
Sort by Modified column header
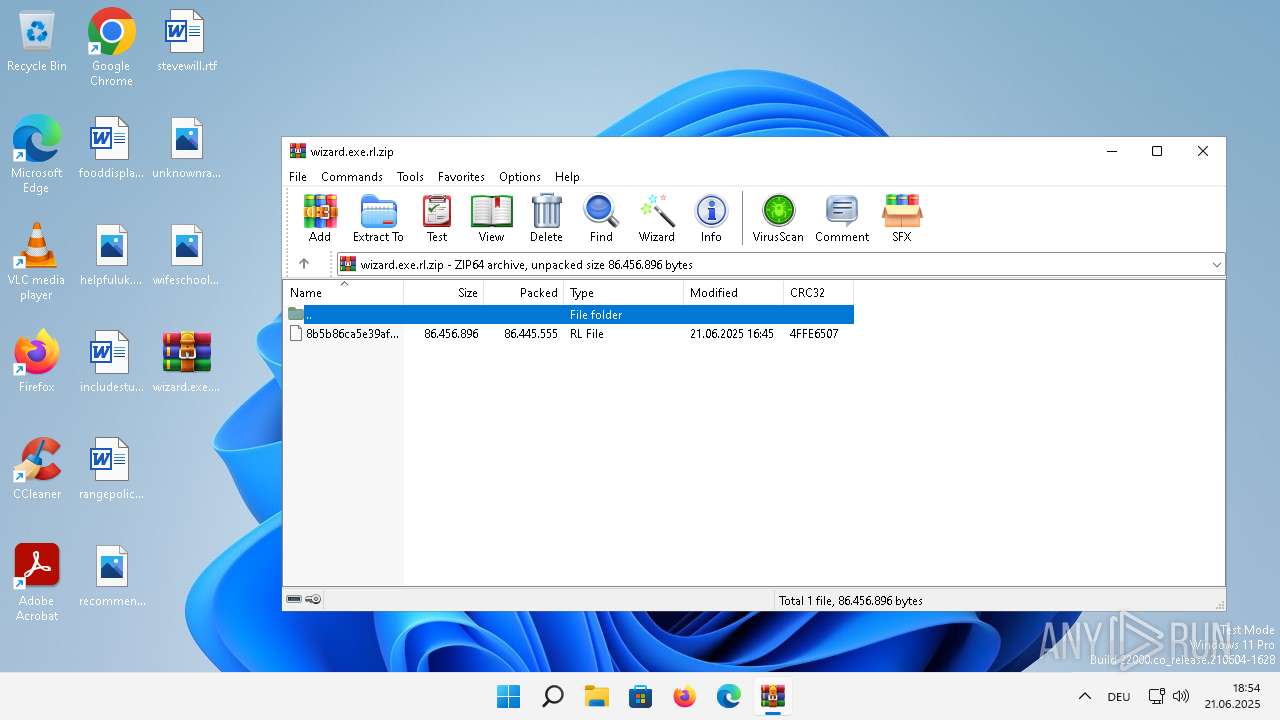[734, 293]
